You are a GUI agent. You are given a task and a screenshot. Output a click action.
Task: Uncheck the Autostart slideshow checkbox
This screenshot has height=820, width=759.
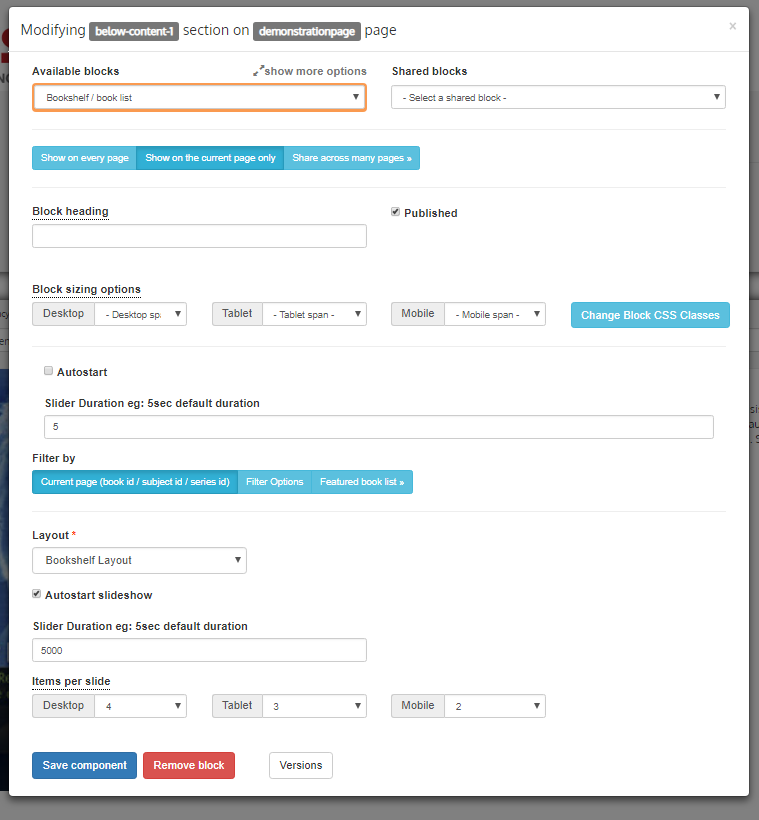37,594
